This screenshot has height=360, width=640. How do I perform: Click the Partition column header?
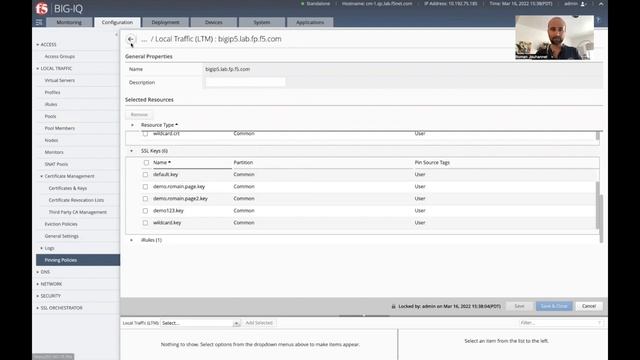click(x=243, y=162)
